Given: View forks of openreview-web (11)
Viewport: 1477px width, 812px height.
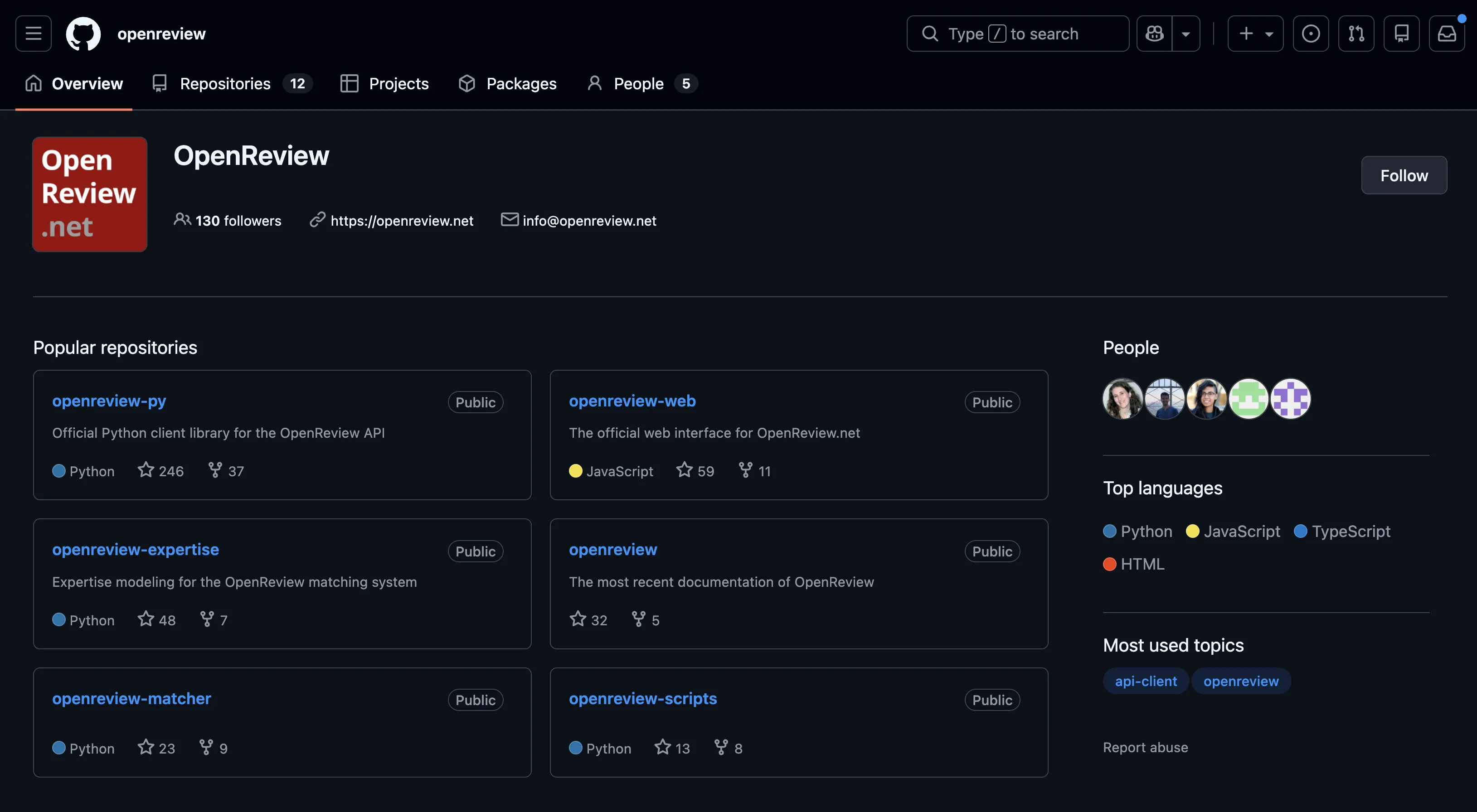Looking at the screenshot, I should (x=754, y=471).
